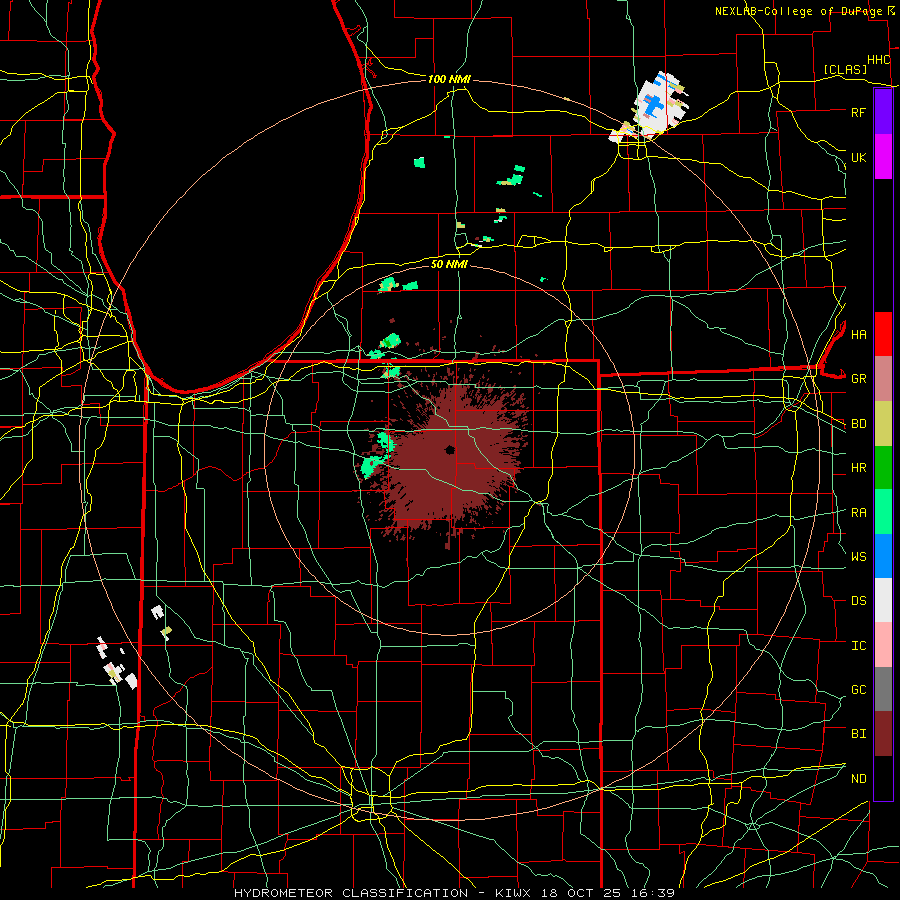The height and width of the screenshot is (900, 900).
Task: Click the large brown biological echo area
Action: click(x=453, y=459)
